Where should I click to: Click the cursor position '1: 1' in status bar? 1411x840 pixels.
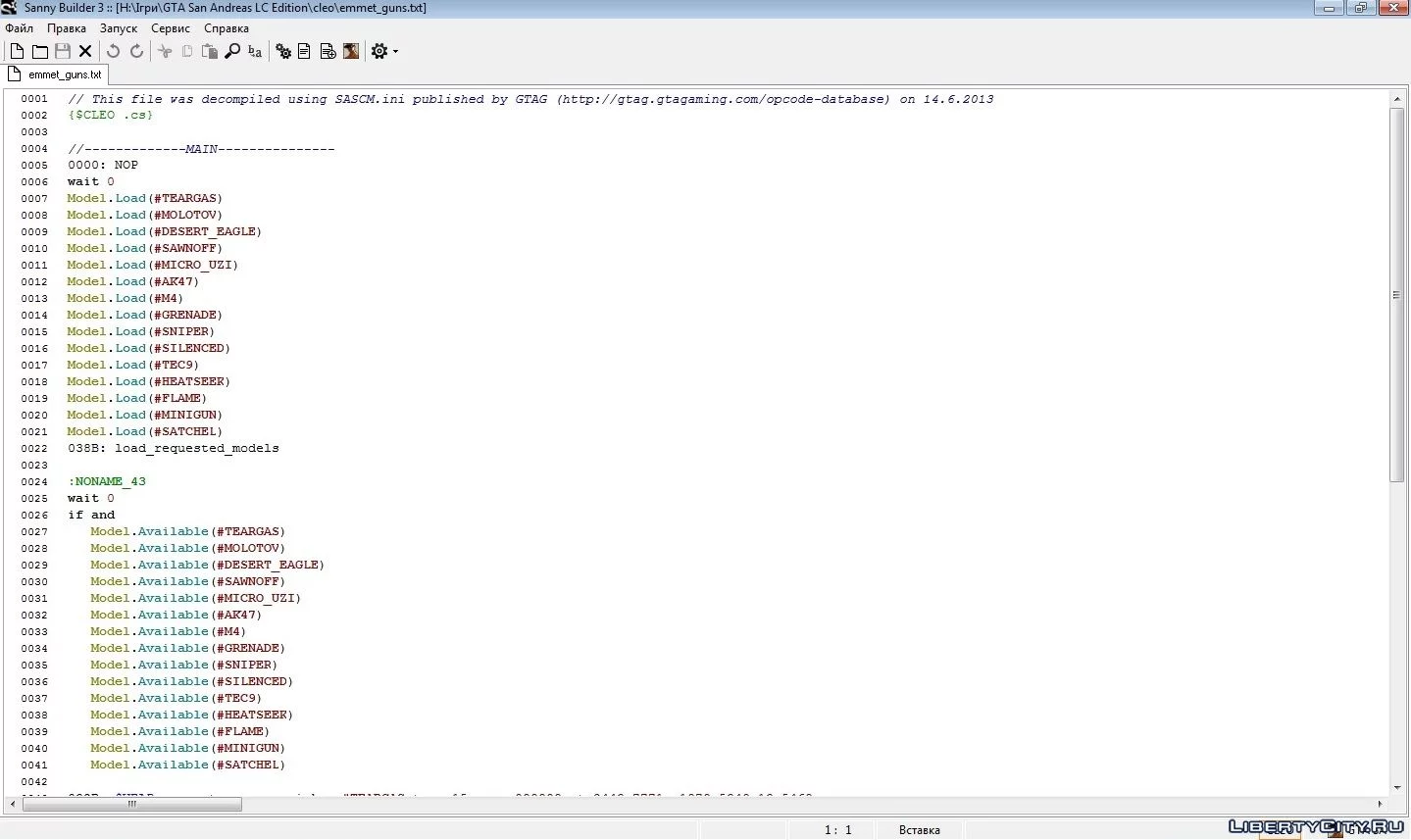pyautogui.click(x=837, y=830)
